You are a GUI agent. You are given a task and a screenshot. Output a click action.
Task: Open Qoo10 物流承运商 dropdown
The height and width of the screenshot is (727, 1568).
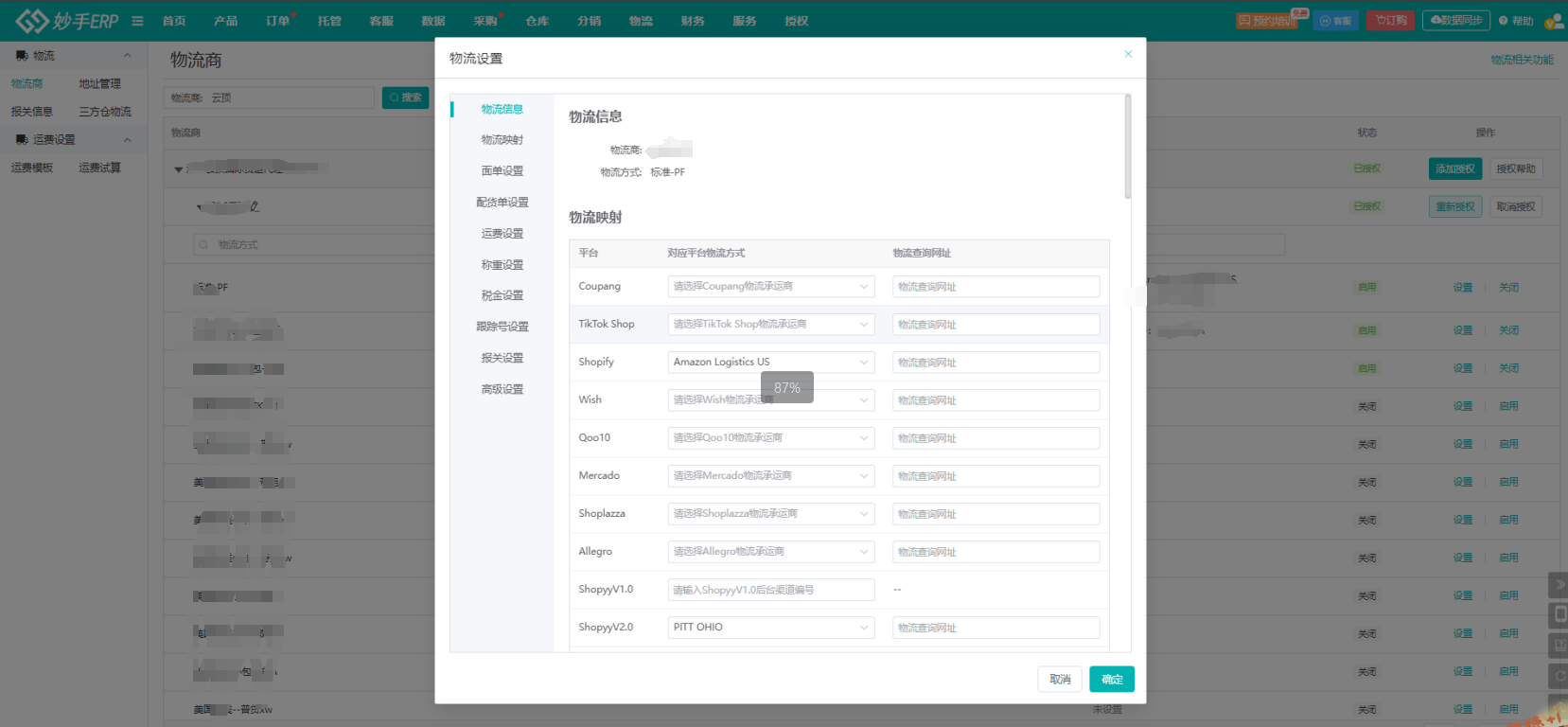771,437
